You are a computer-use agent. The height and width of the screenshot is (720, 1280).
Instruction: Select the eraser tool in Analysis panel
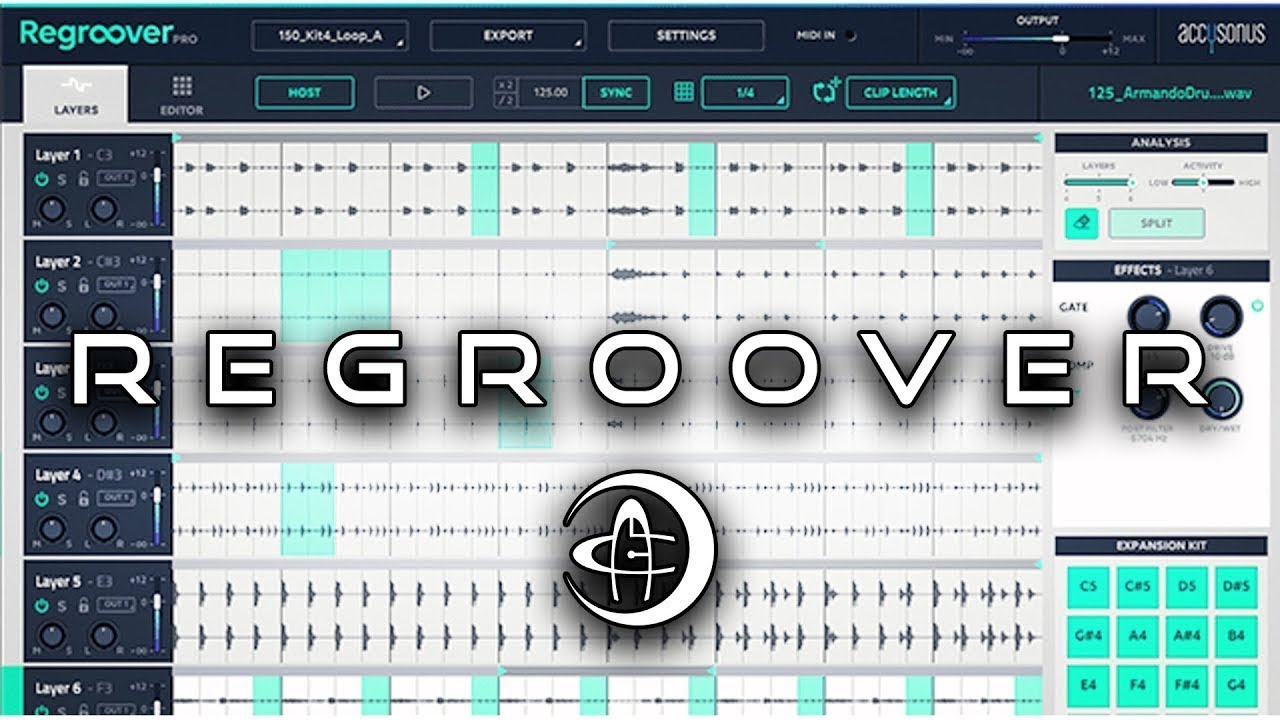click(x=1080, y=223)
